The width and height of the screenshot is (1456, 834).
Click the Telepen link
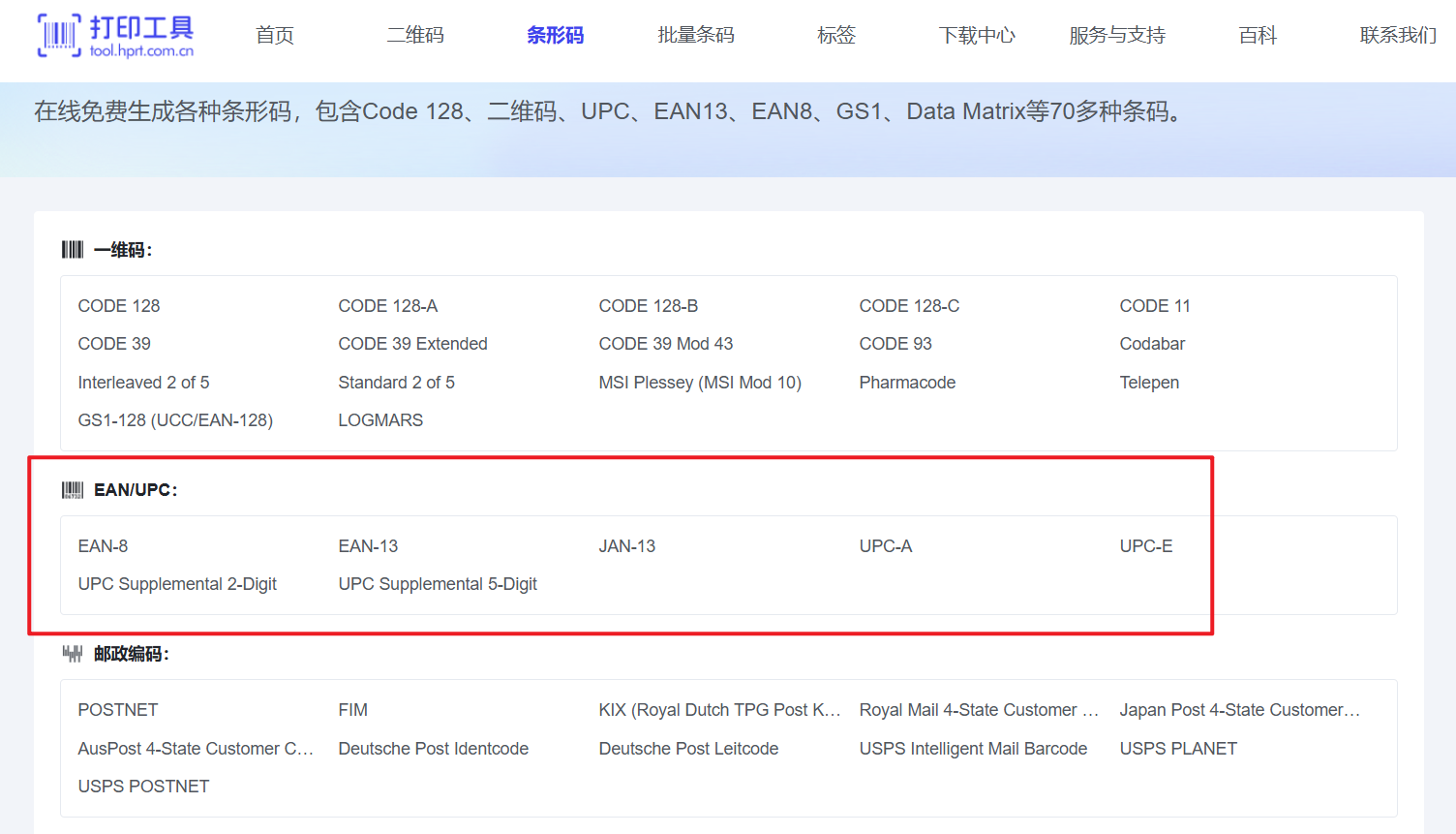click(x=1149, y=383)
